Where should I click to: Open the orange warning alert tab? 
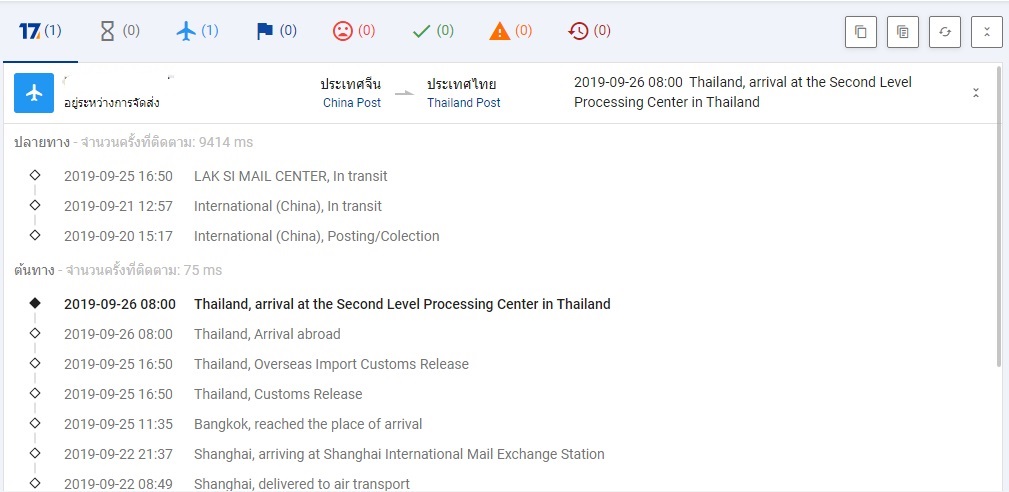pyautogui.click(x=511, y=31)
